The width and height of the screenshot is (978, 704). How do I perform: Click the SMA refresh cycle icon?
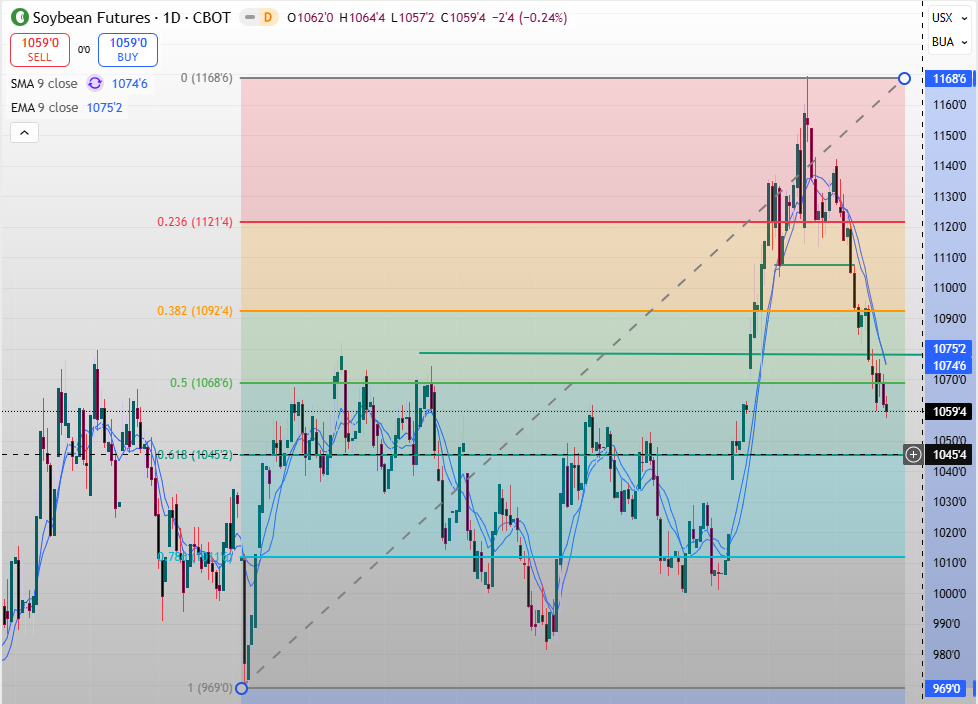[95, 84]
